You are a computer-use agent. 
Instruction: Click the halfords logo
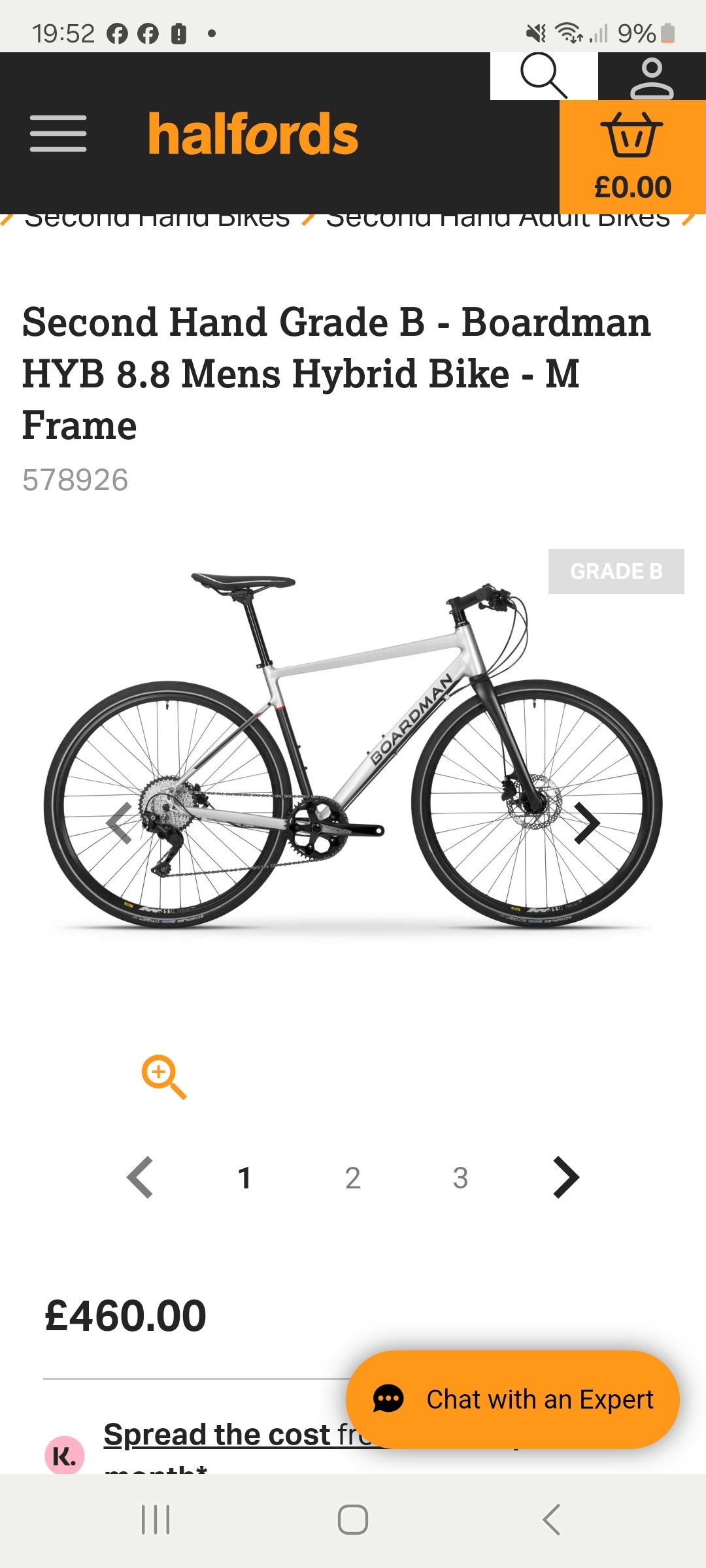[253, 134]
